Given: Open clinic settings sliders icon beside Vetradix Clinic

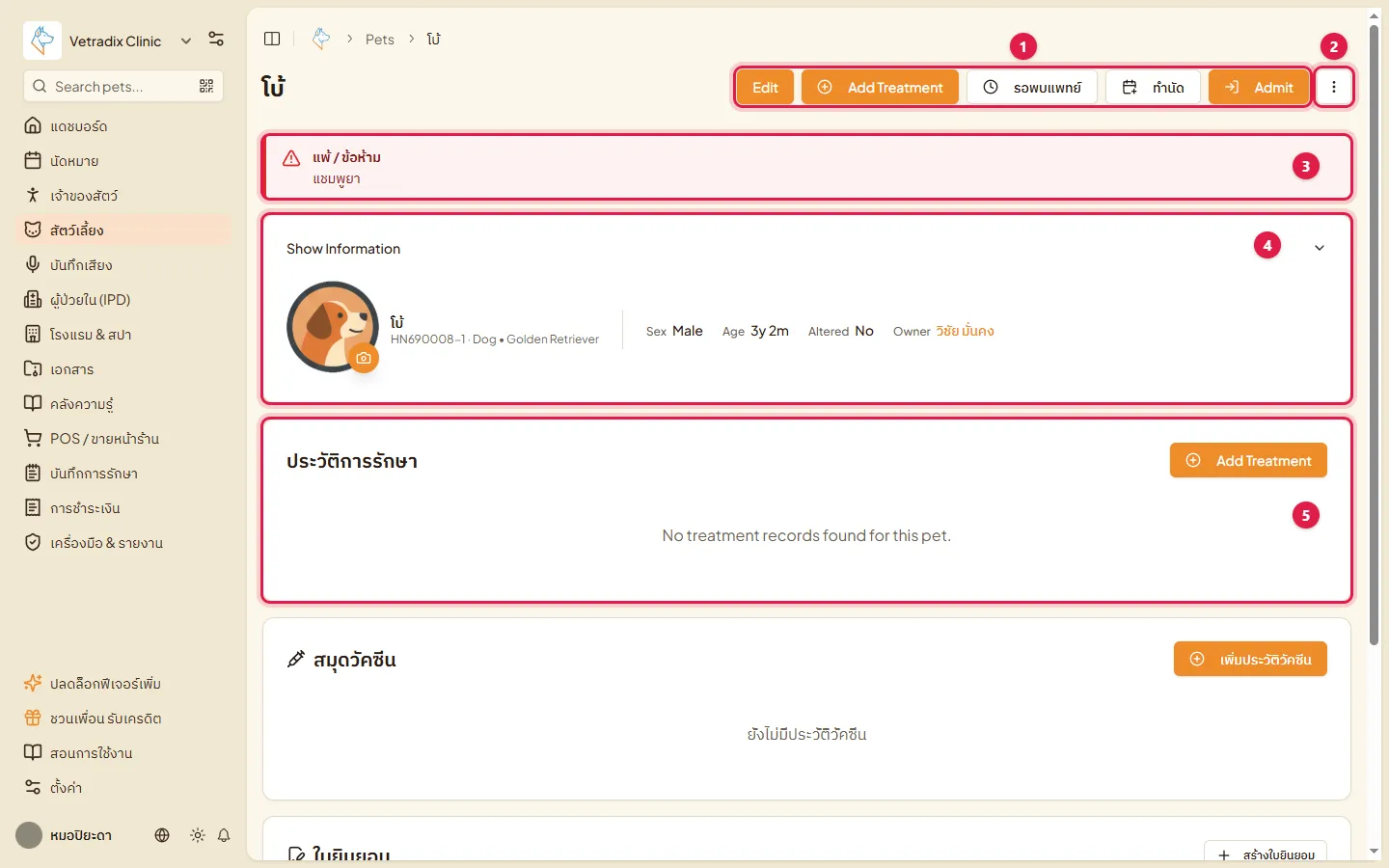Looking at the screenshot, I should click(216, 40).
